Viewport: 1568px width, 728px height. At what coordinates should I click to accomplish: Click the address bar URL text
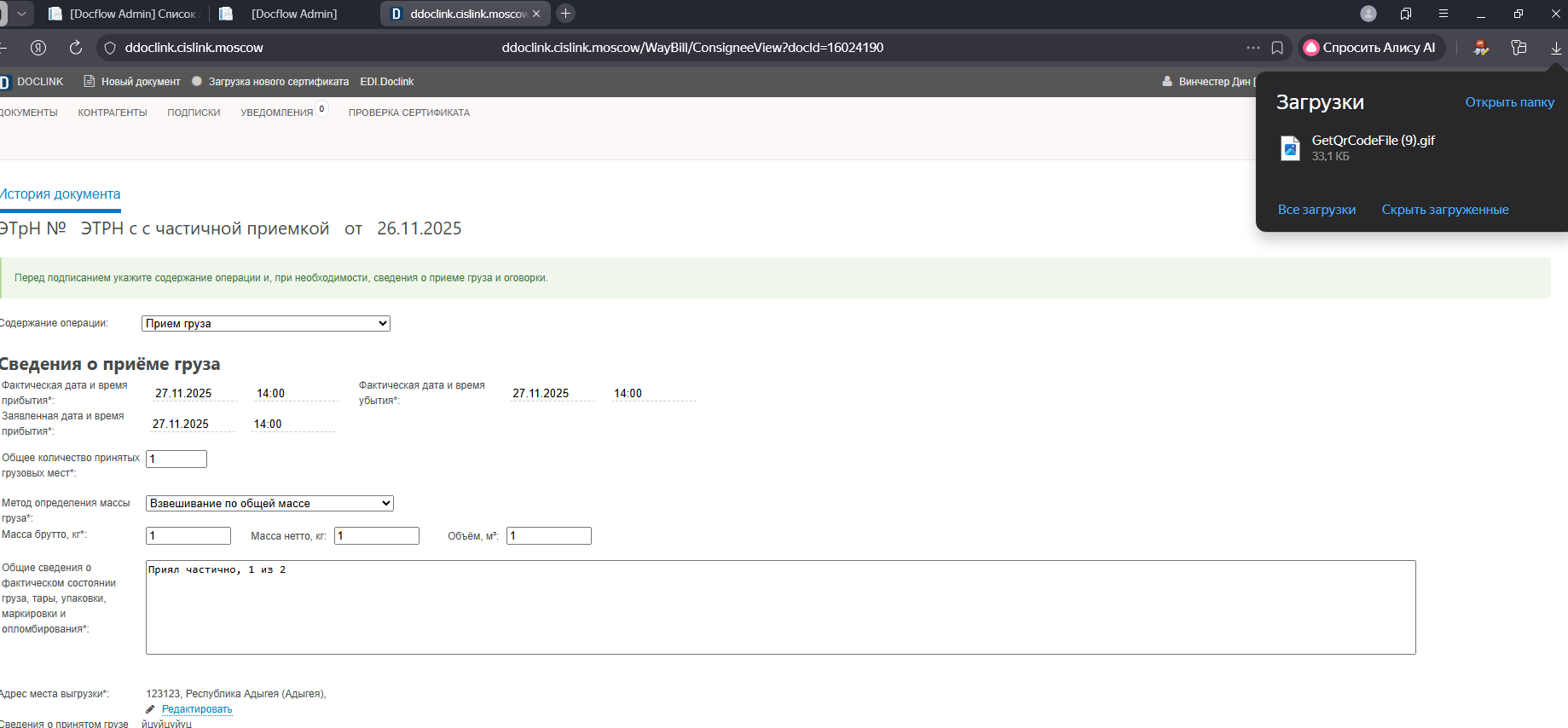[692, 48]
